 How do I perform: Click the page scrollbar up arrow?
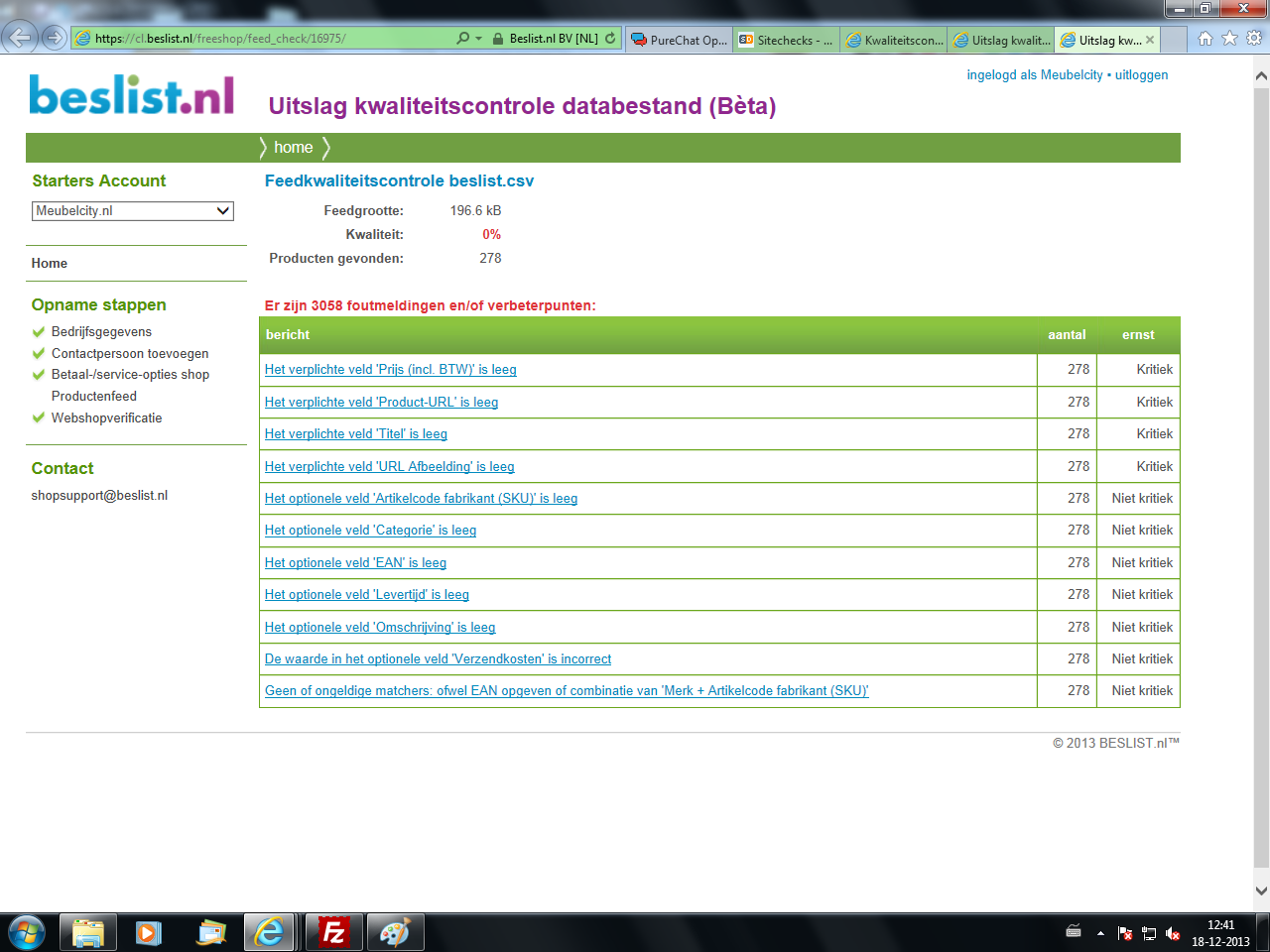pyautogui.click(x=1261, y=75)
